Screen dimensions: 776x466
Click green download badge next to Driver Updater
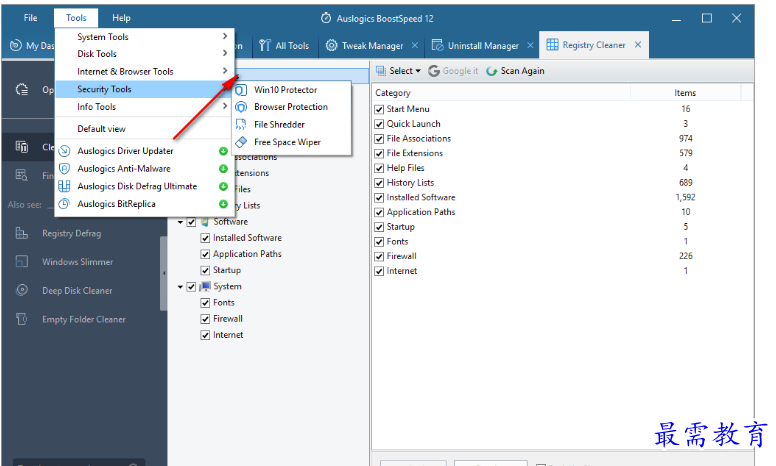tap(223, 151)
